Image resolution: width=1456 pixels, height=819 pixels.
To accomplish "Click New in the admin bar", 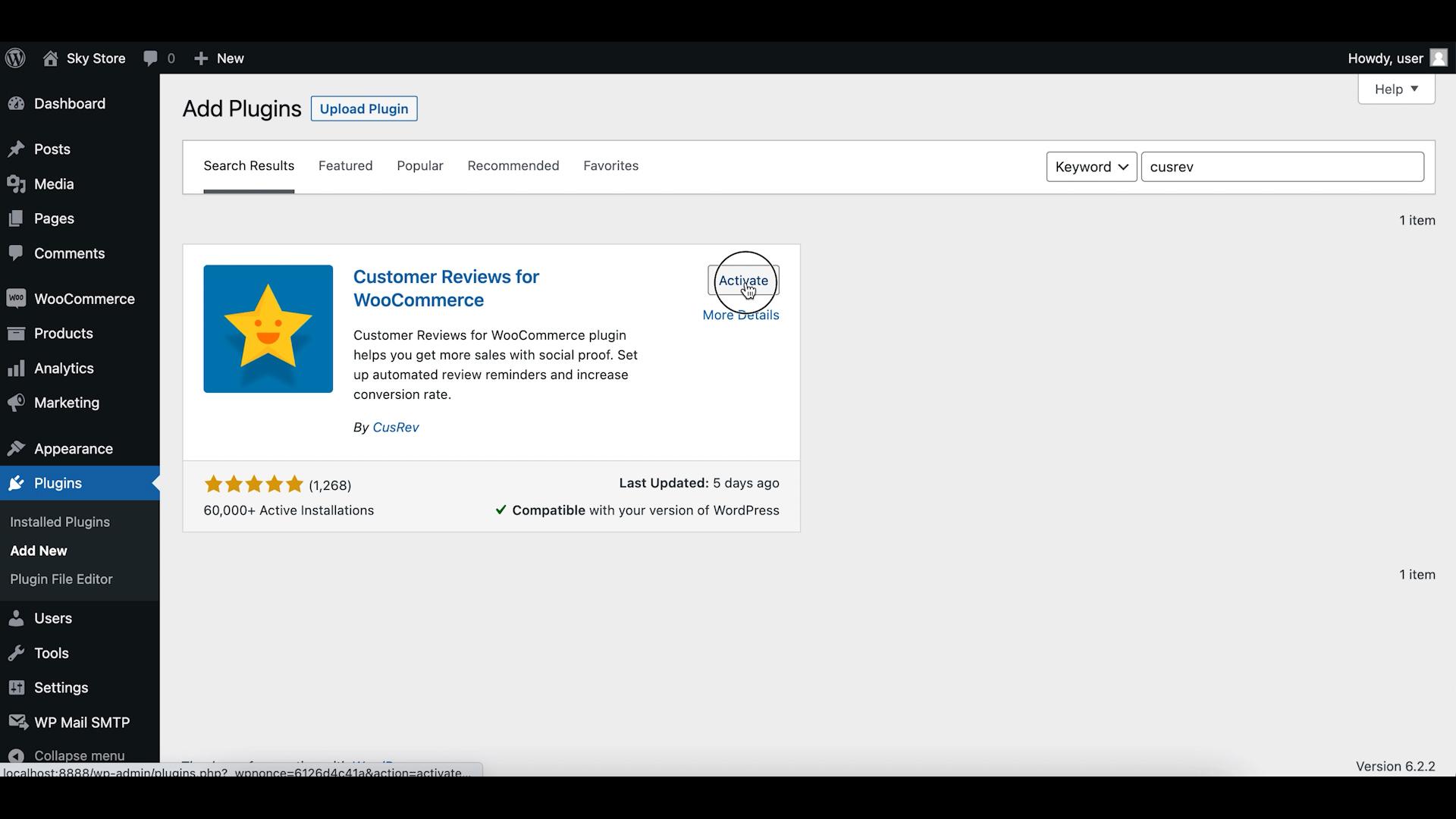I will pyautogui.click(x=231, y=58).
